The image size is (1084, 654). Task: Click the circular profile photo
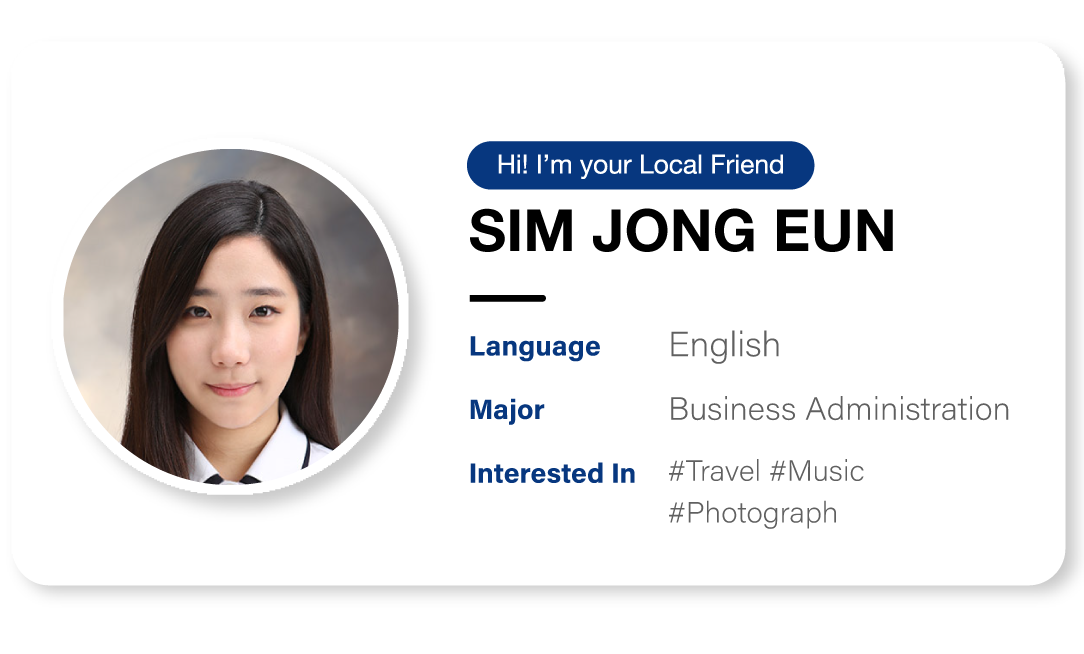(231, 316)
